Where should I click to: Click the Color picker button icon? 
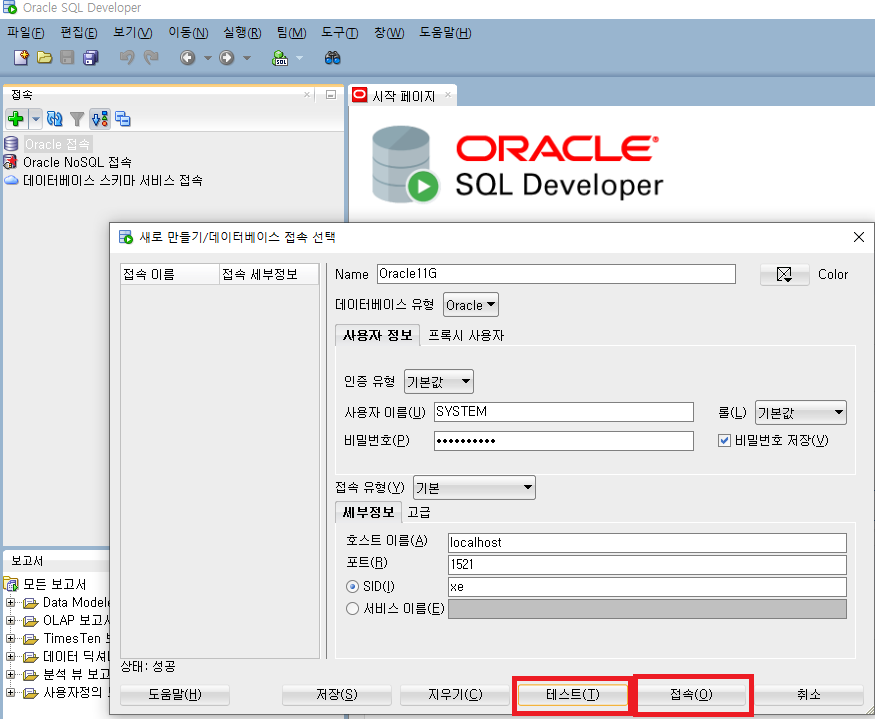(x=784, y=274)
